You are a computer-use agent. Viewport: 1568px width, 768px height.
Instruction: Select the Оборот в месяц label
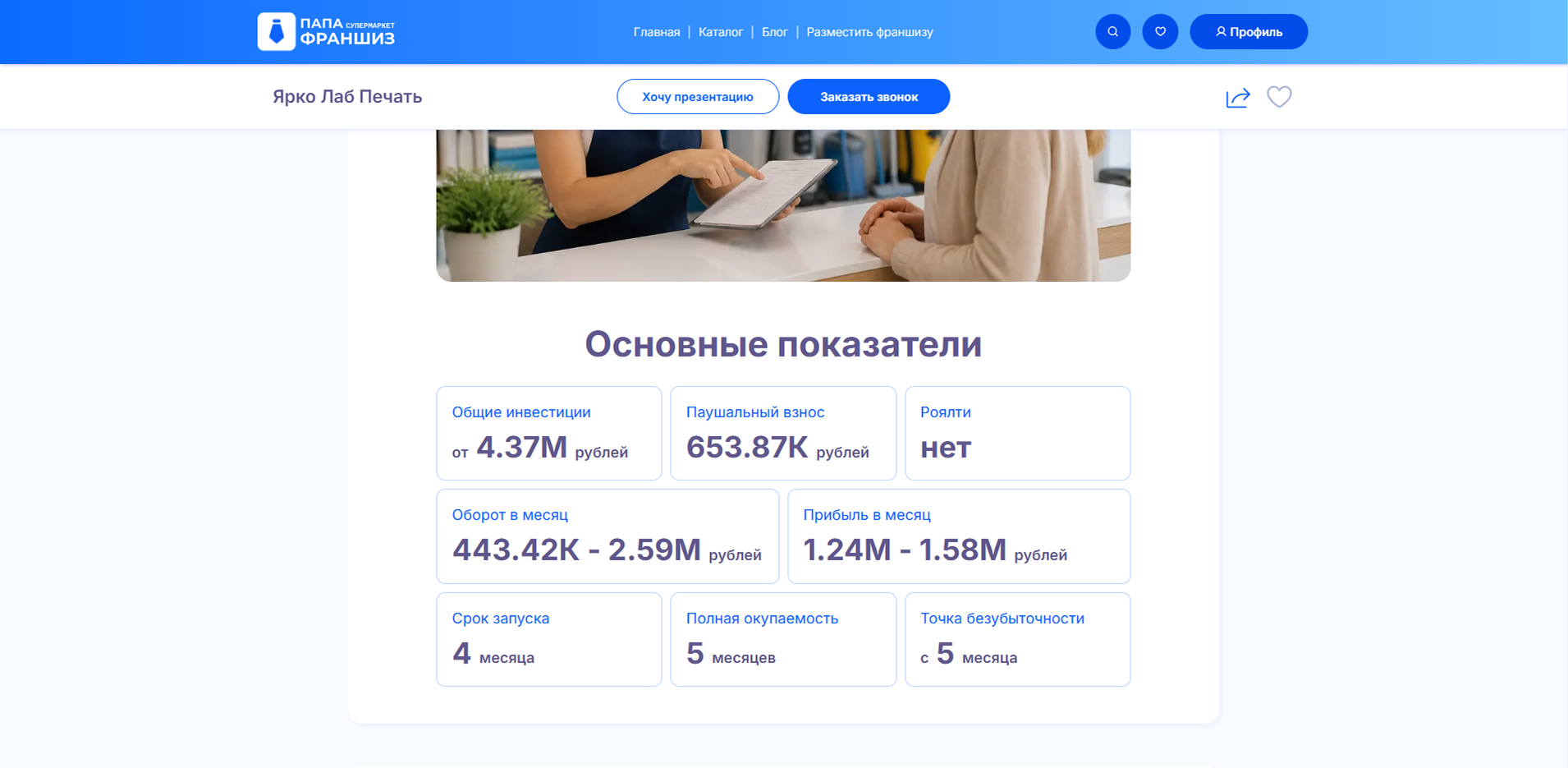click(510, 515)
